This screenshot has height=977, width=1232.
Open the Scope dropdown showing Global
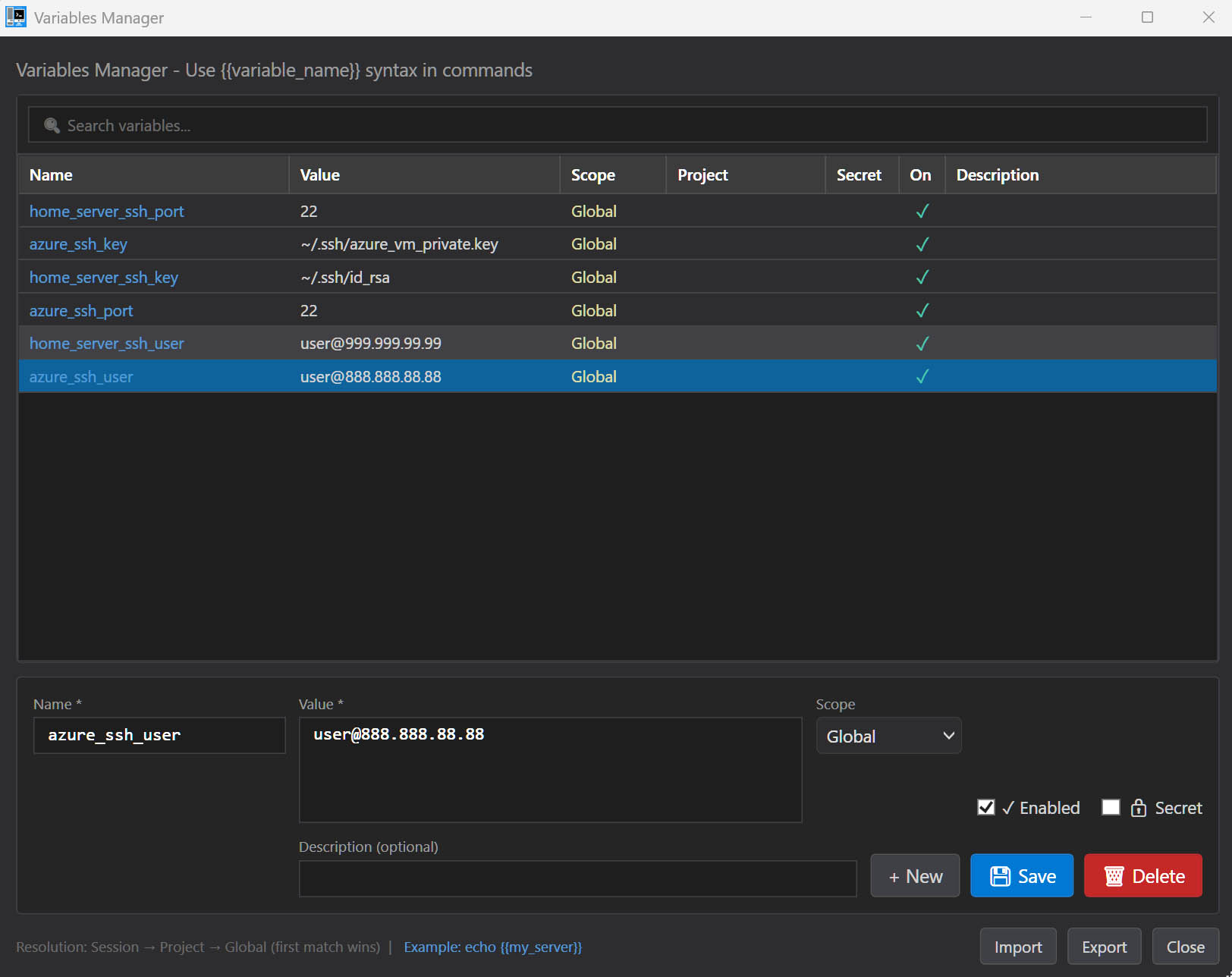pos(888,735)
